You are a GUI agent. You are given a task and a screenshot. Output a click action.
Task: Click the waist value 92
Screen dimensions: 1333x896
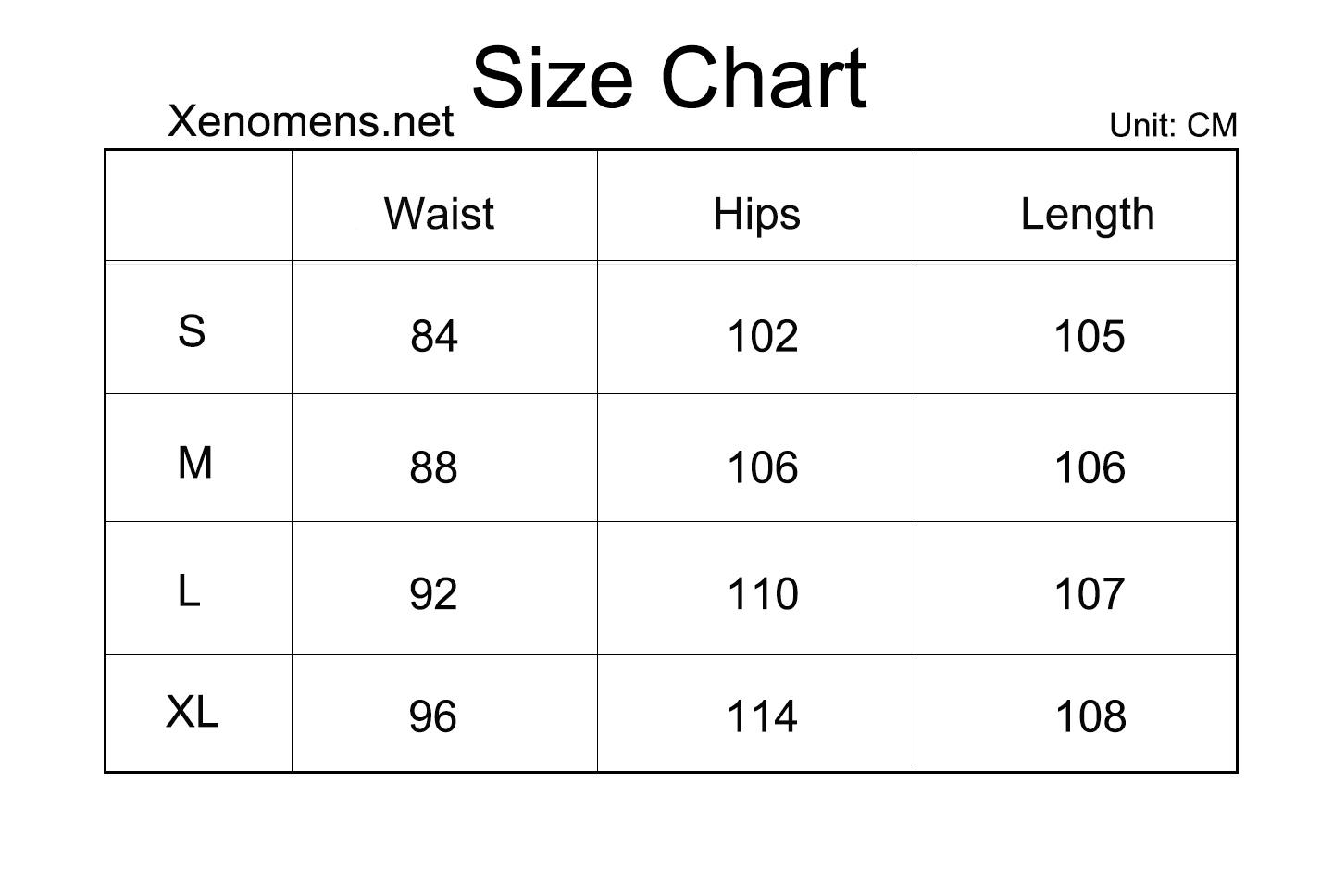[433, 594]
